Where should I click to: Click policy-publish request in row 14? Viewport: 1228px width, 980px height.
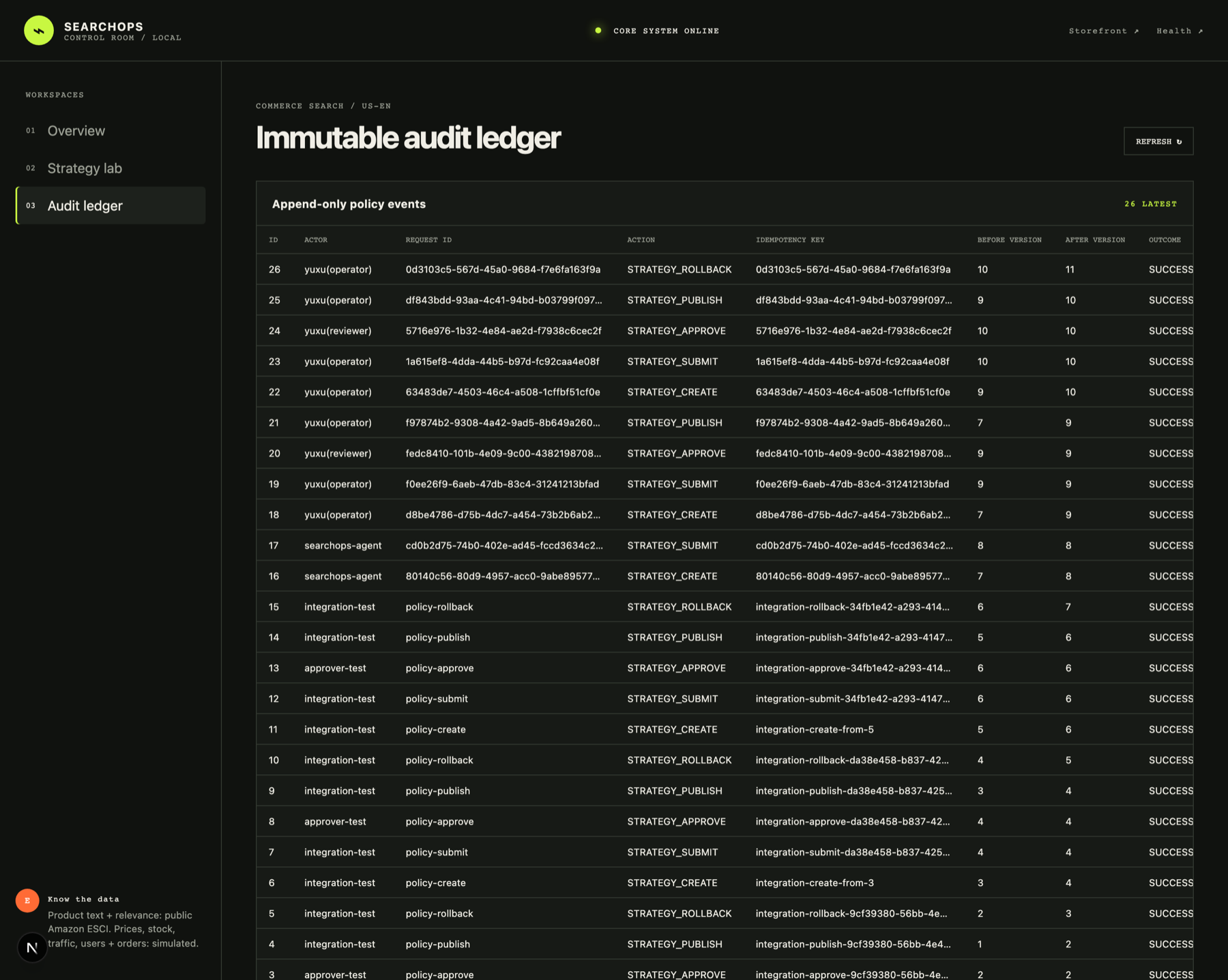coord(437,638)
